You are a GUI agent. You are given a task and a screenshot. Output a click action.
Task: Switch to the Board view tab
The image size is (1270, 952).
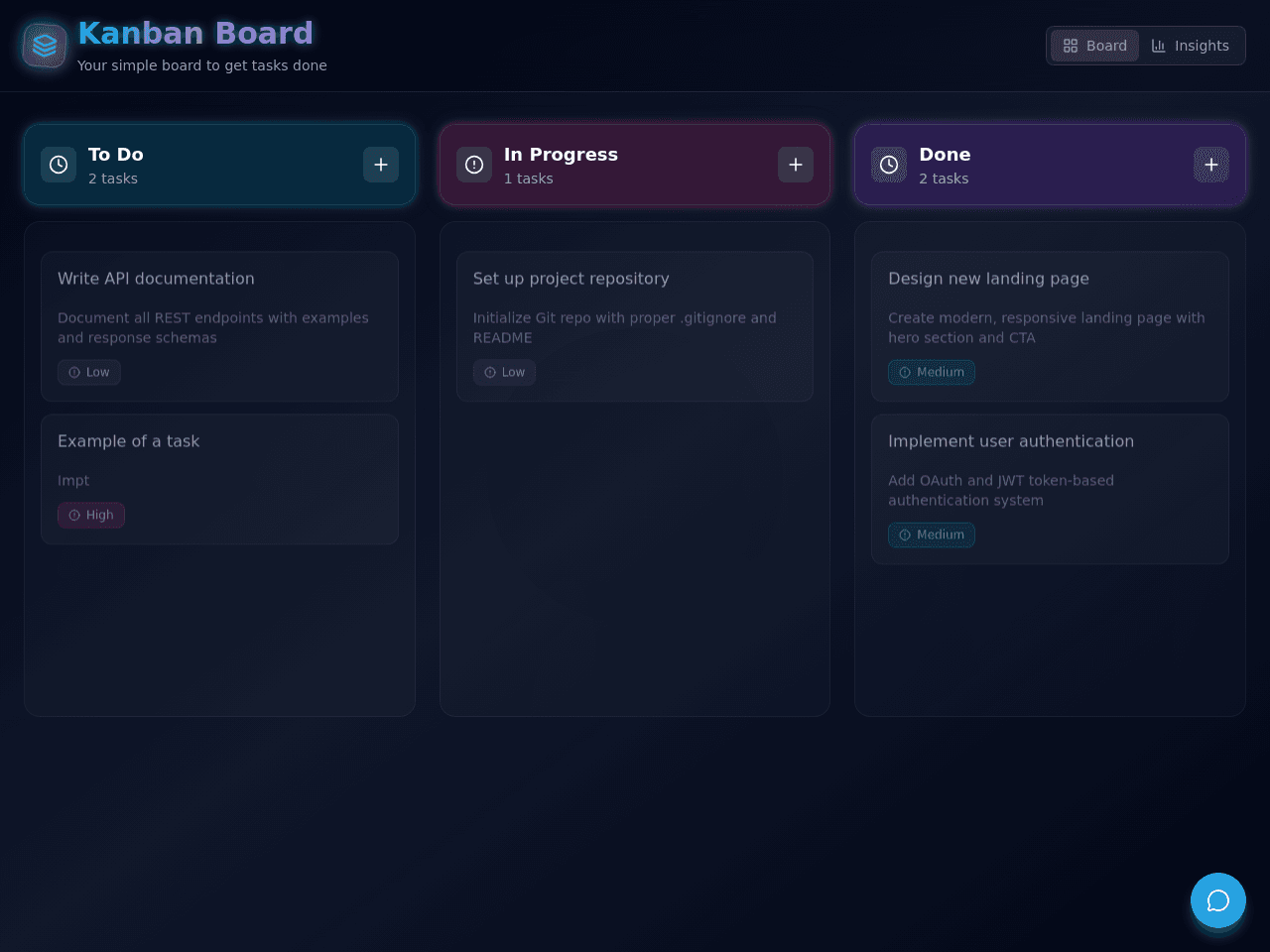[1095, 46]
